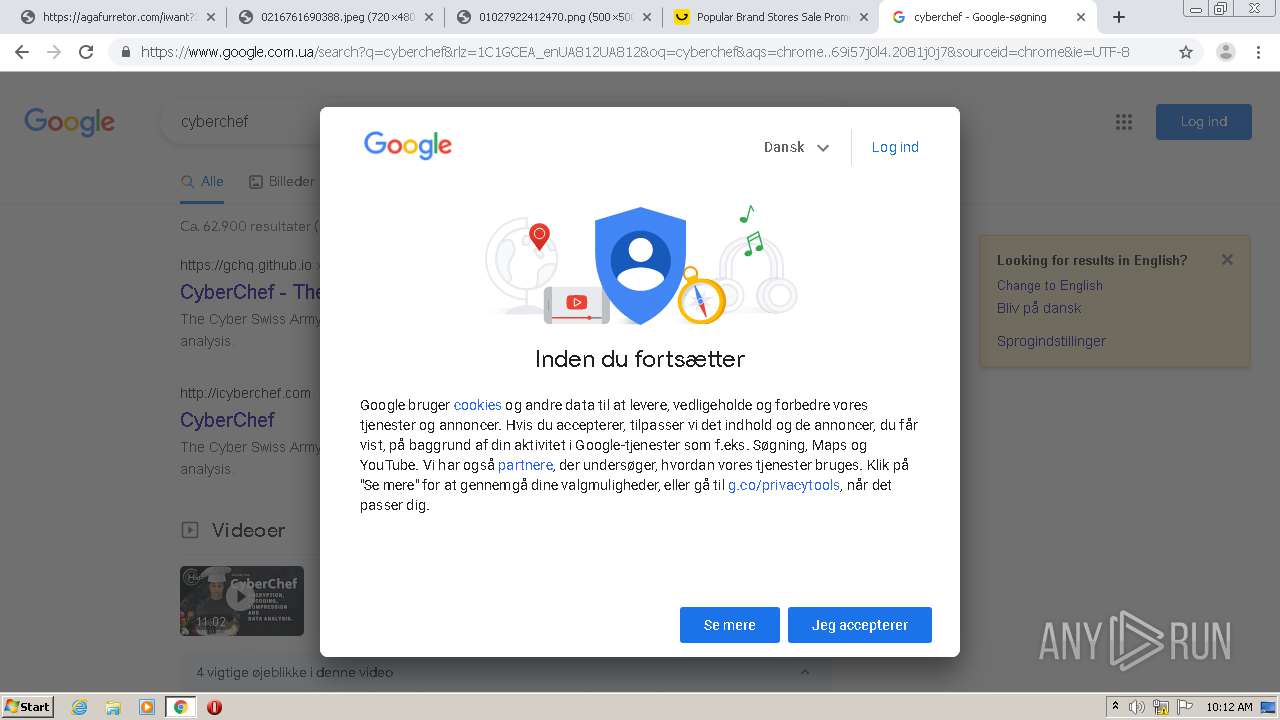The height and width of the screenshot is (720, 1280).
Task: Open the CyberChef - The result from gchq.github.io
Action: 250,292
